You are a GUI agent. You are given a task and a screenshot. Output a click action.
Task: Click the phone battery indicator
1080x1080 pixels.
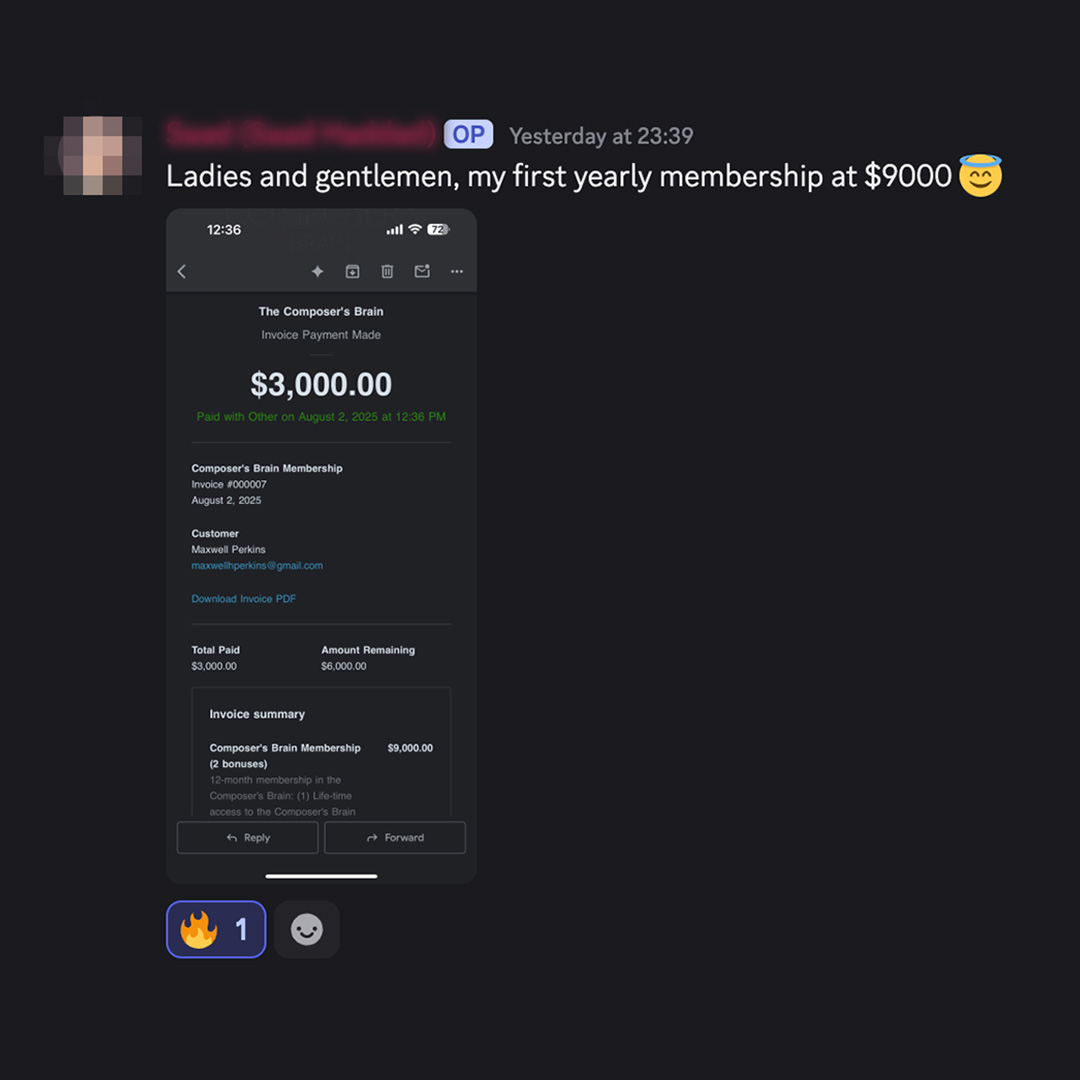(x=438, y=230)
